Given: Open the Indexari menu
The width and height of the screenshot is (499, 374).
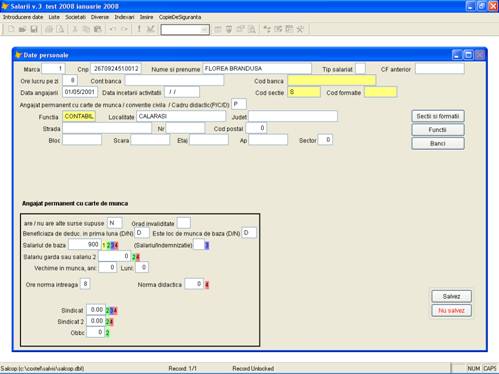Looking at the screenshot, I should point(124,17).
